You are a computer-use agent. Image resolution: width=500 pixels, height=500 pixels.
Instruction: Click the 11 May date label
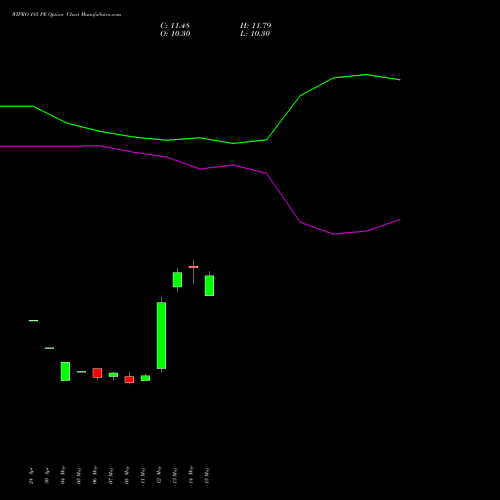pyautogui.click(x=143, y=475)
